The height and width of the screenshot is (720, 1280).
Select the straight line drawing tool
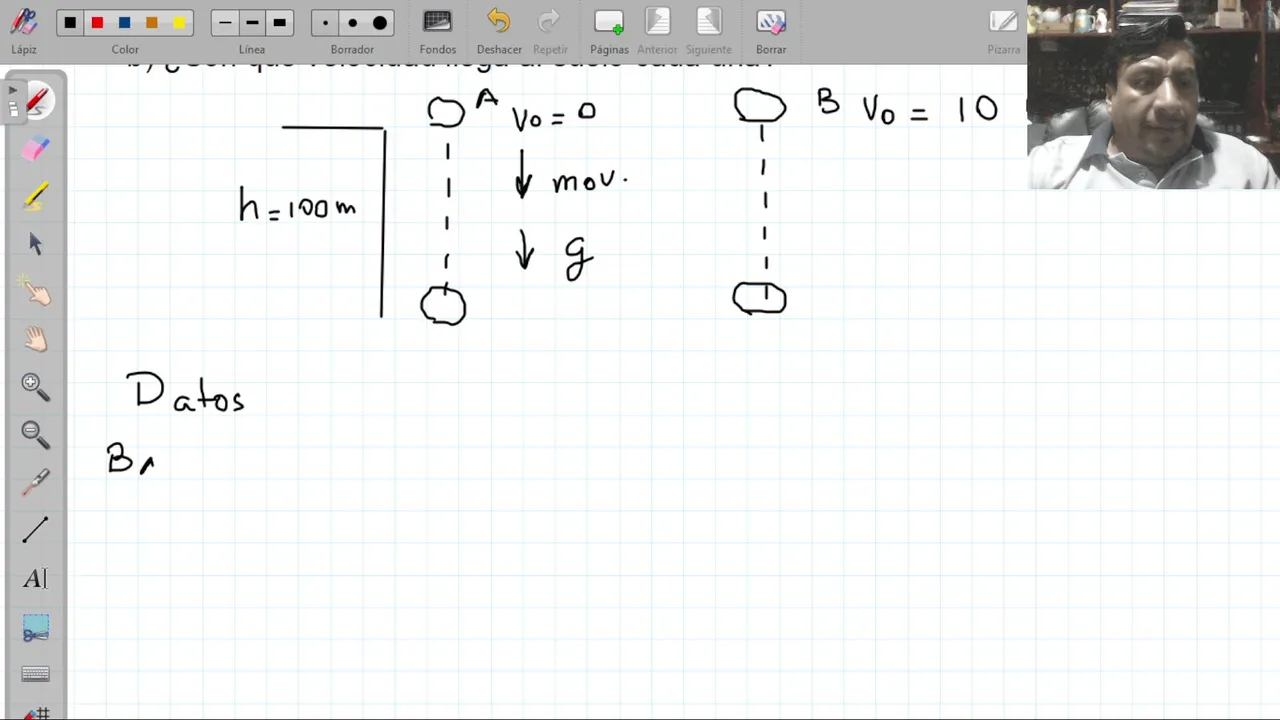35,530
